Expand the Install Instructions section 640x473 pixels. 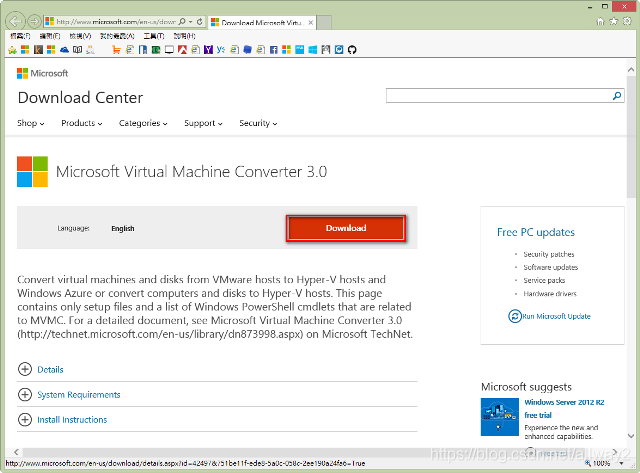pyautogui.click(x=62, y=420)
